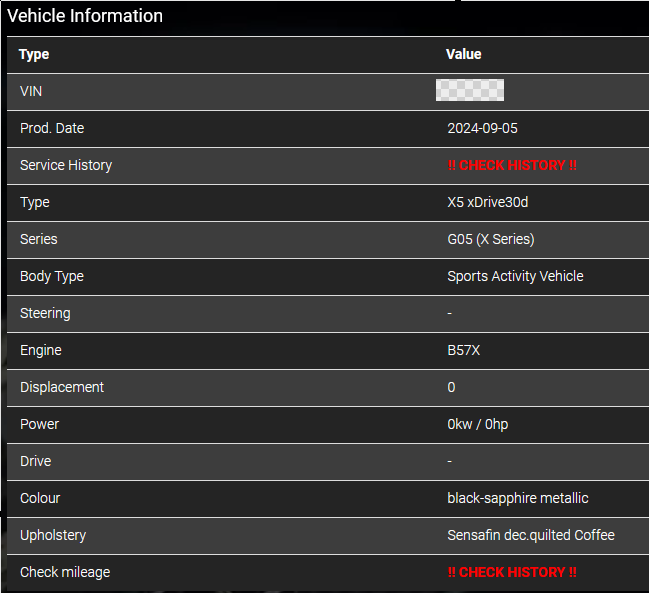
Task: Select the Type column header
Action: (34, 54)
